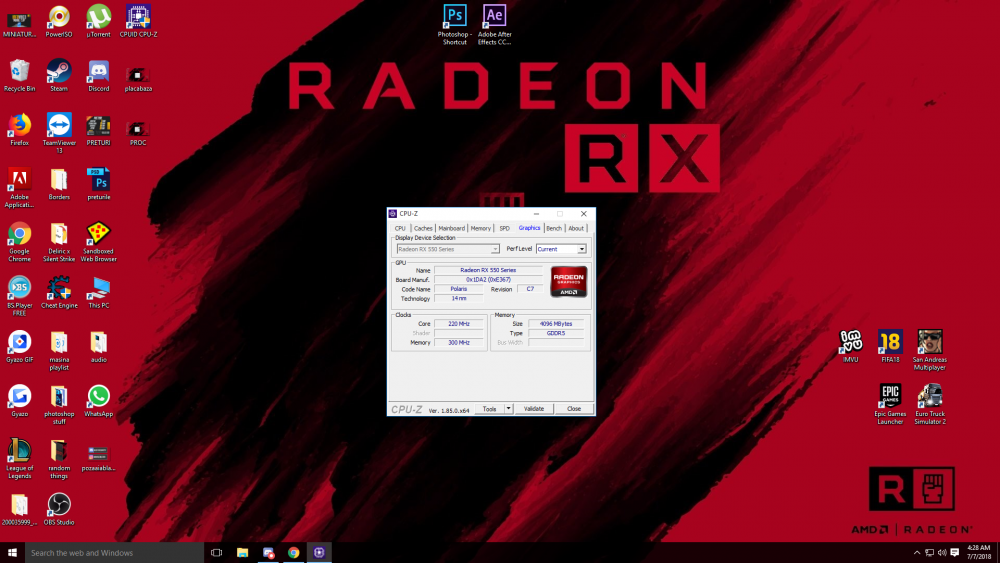Open the League of Legends shortcut
The width and height of the screenshot is (1000, 563).
click(x=19, y=450)
